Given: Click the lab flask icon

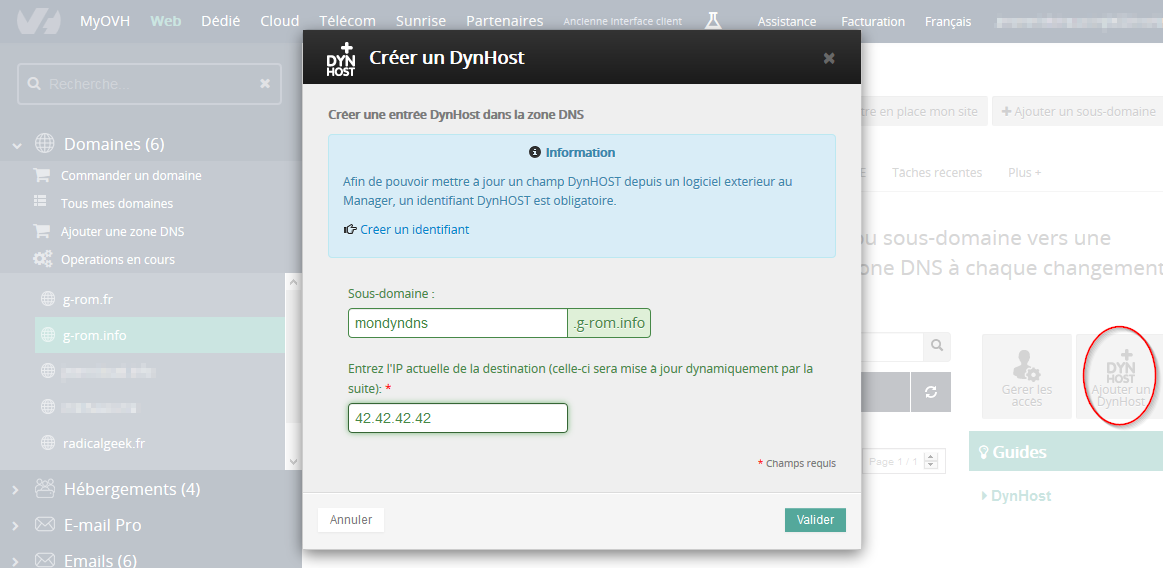Looking at the screenshot, I should (713, 21).
